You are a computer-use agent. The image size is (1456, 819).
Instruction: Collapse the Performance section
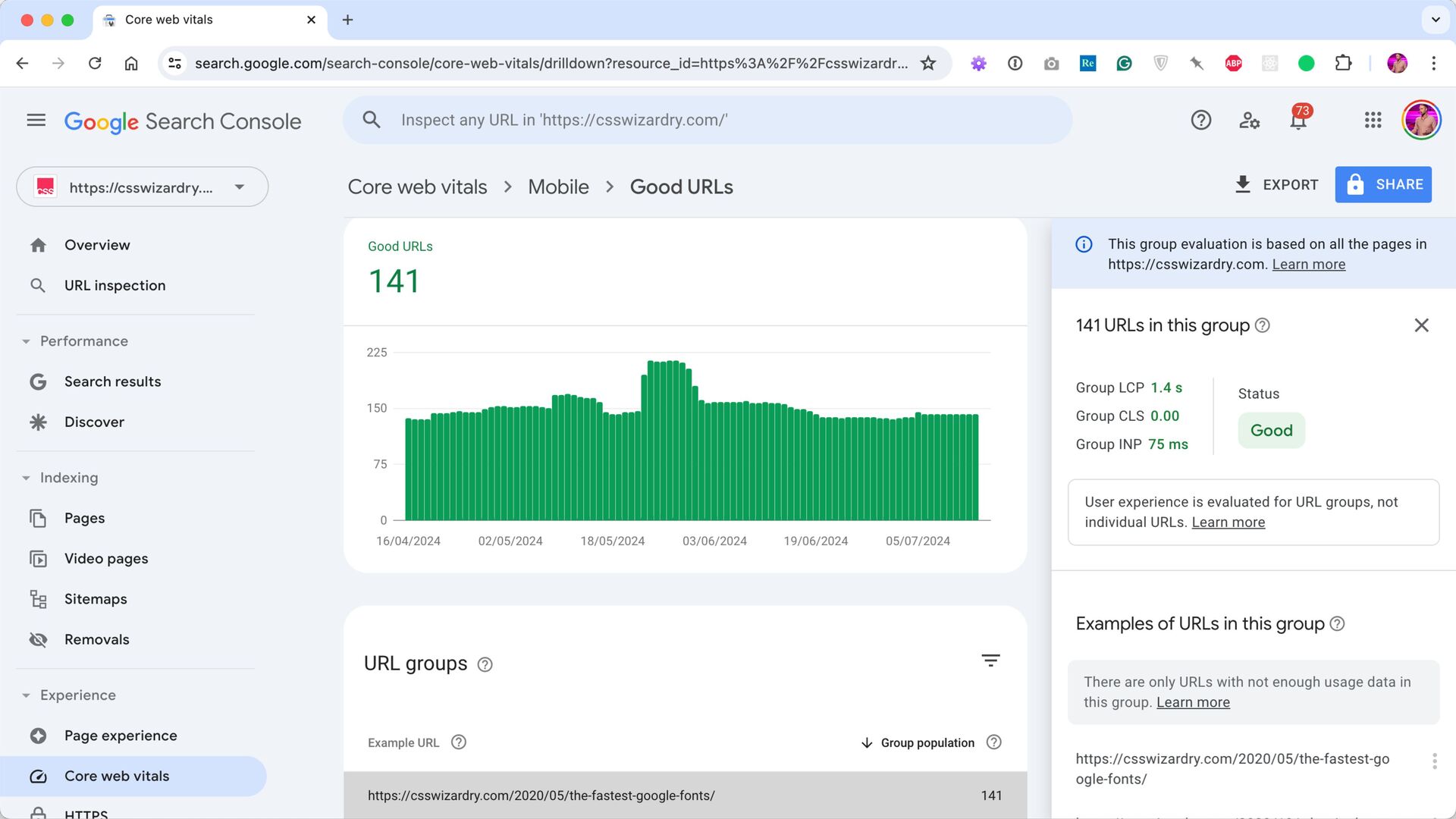click(x=26, y=341)
